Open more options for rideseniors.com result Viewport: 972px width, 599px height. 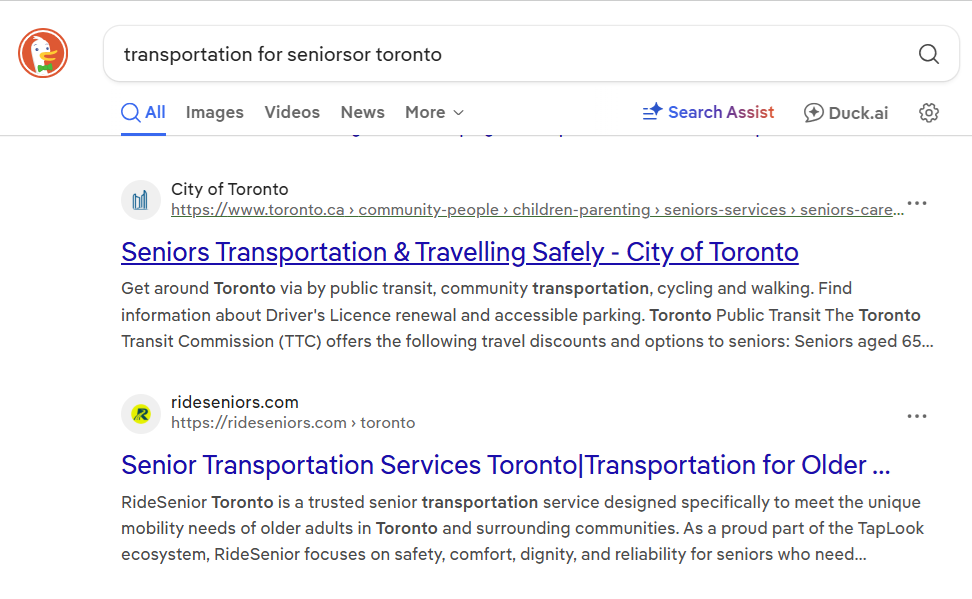tap(916, 416)
